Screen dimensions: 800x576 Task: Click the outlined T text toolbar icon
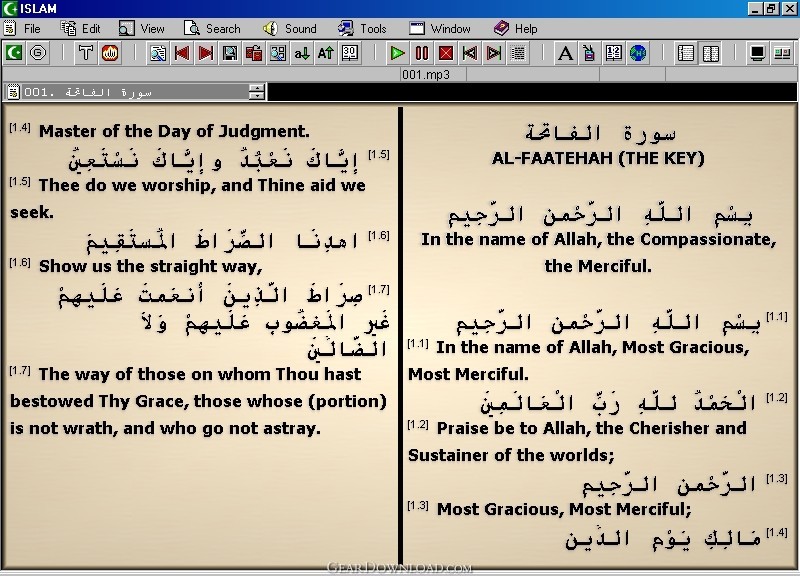click(x=85, y=53)
